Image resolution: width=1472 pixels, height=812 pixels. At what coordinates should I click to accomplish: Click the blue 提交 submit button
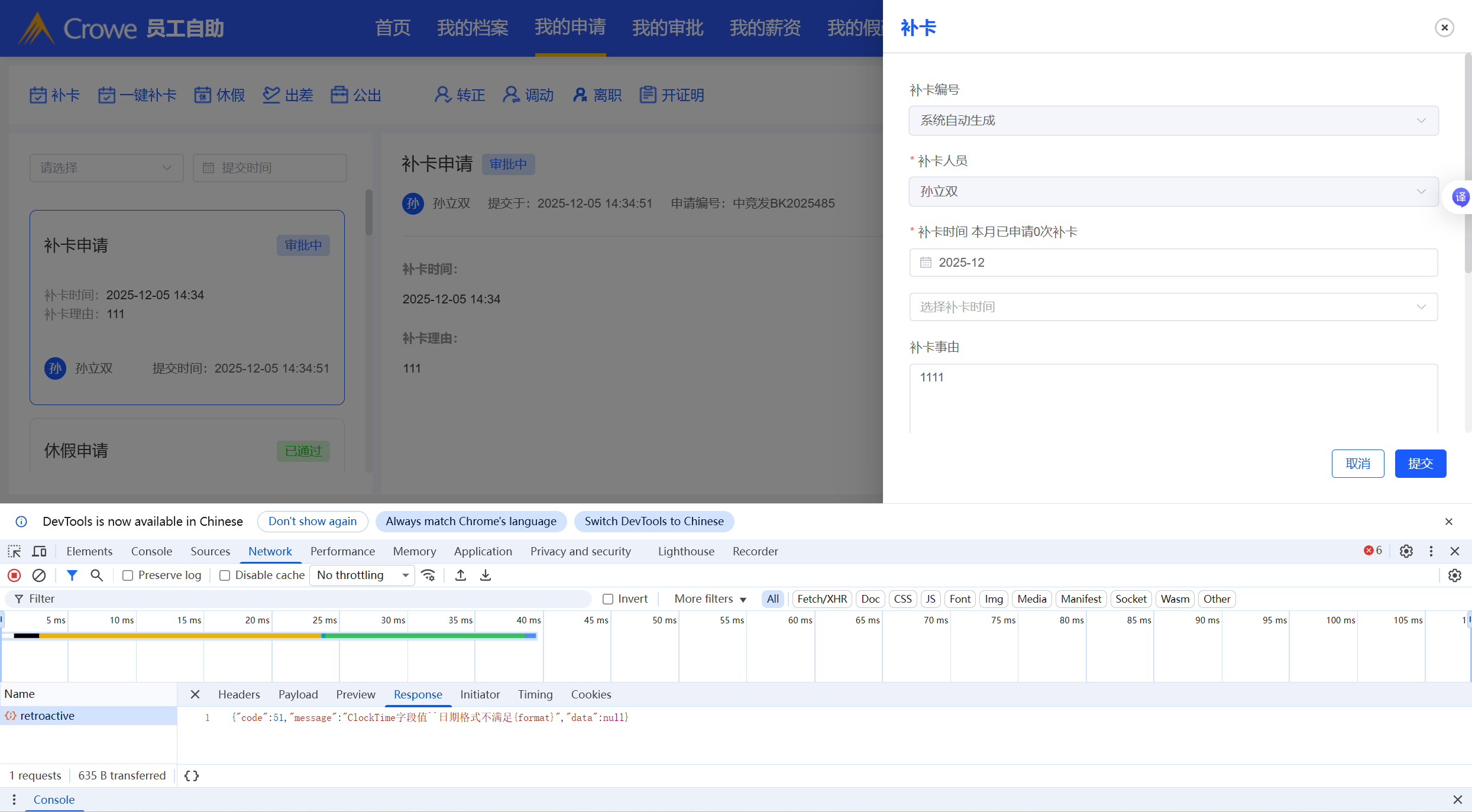click(x=1420, y=464)
